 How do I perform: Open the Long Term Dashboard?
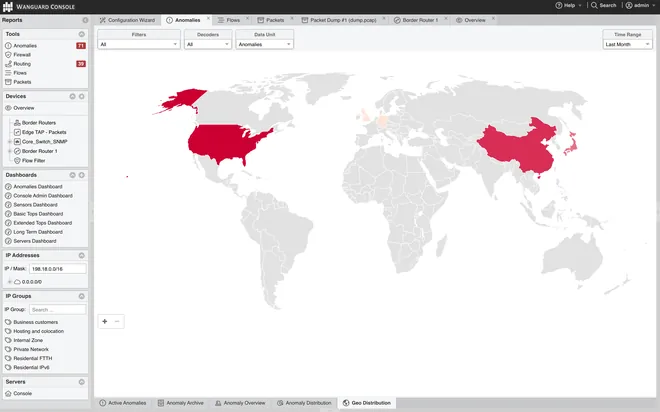tap(38, 232)
